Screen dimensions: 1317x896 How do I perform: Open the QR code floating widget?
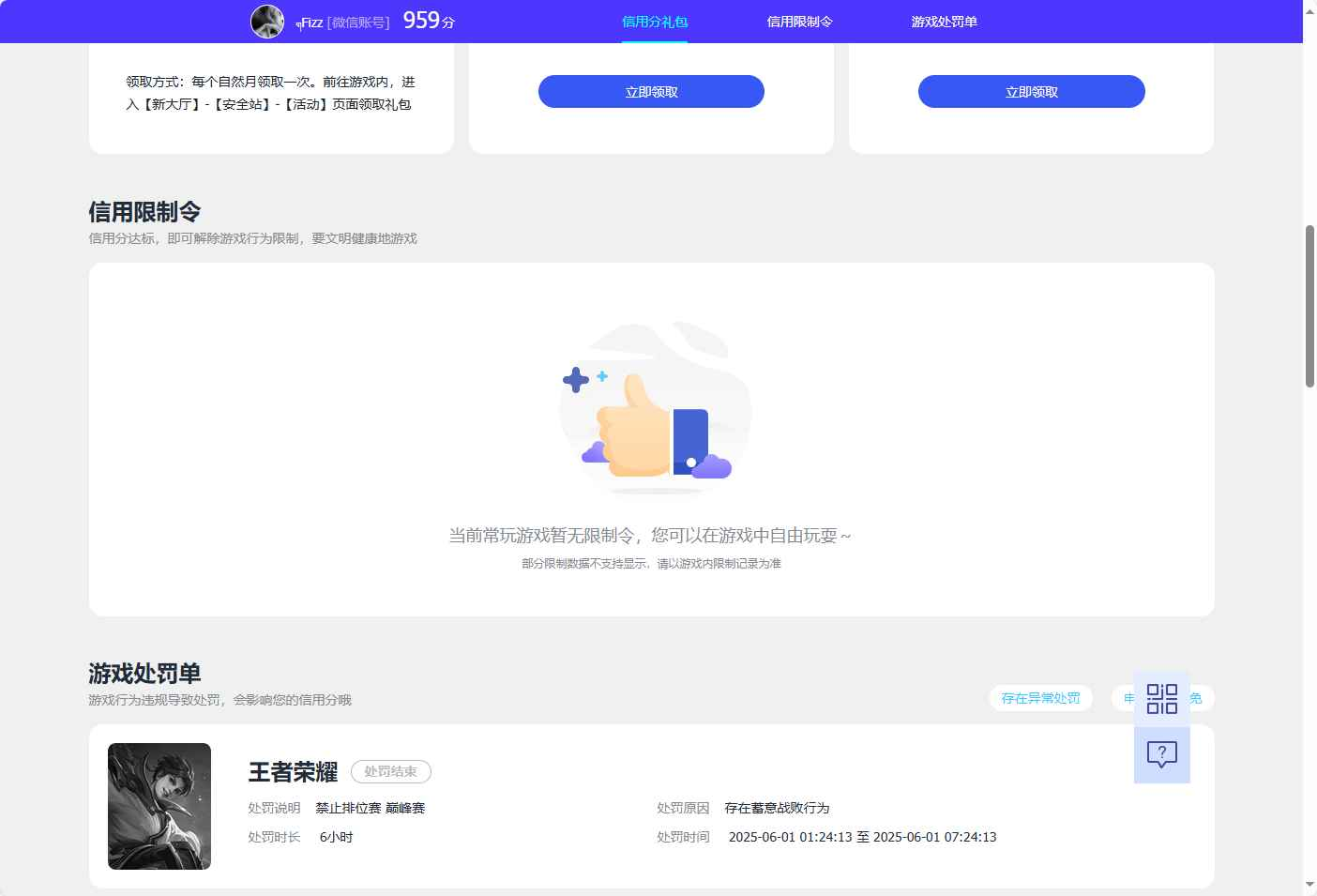[x=1161, y=698]
